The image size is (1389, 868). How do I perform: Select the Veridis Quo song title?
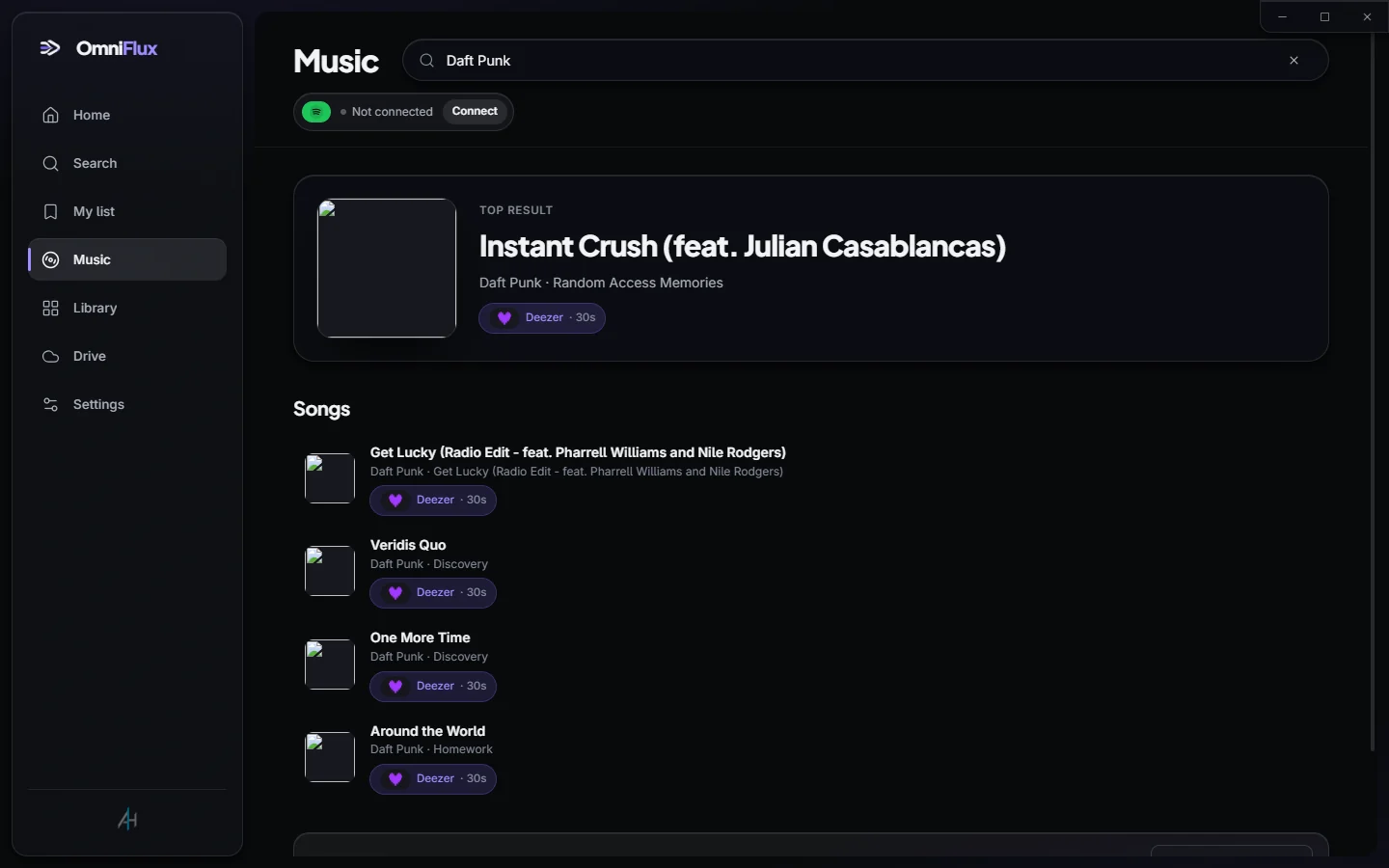(408, 545)
